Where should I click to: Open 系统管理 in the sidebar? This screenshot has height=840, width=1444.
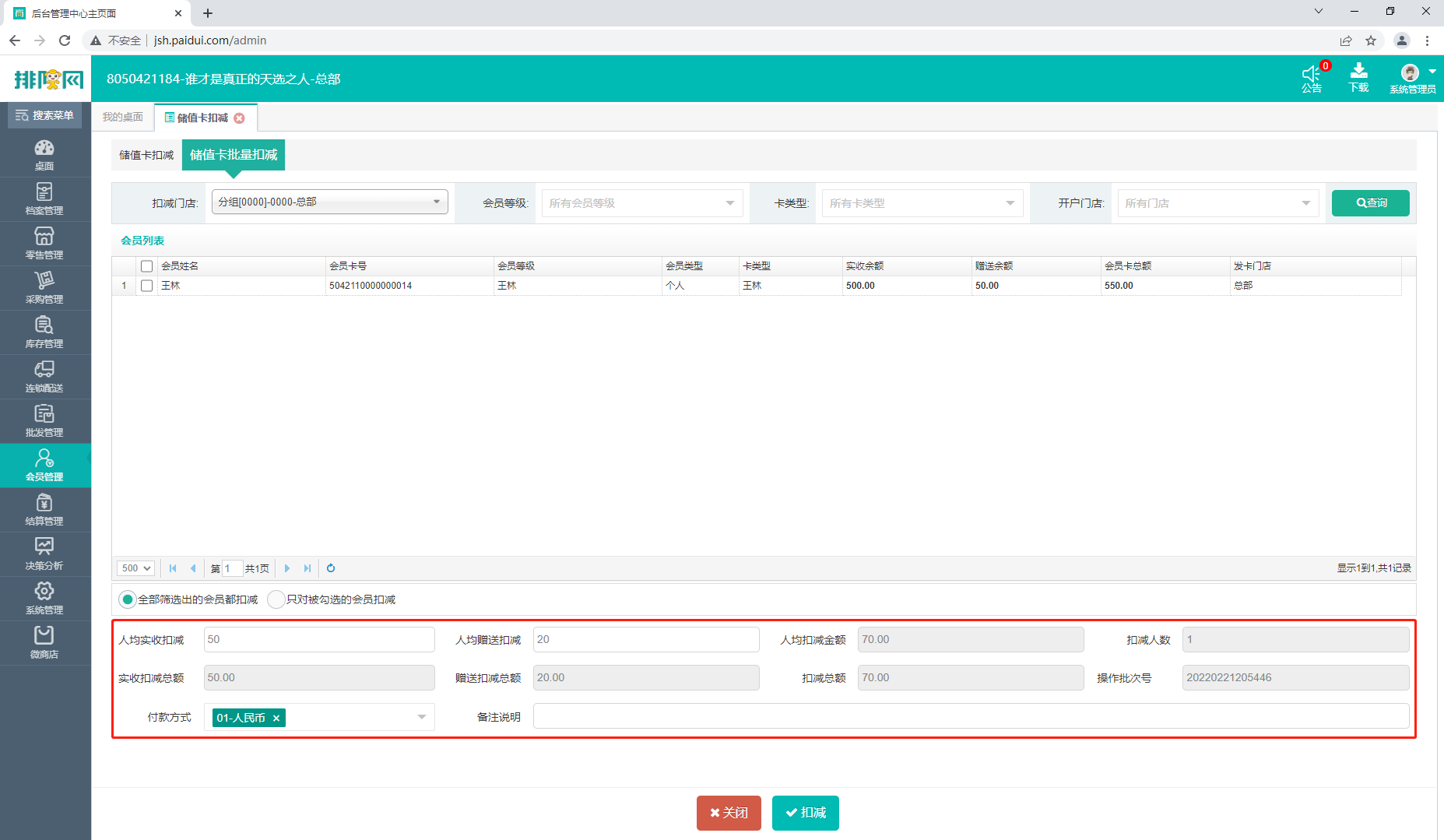click(x=44, y=599)
